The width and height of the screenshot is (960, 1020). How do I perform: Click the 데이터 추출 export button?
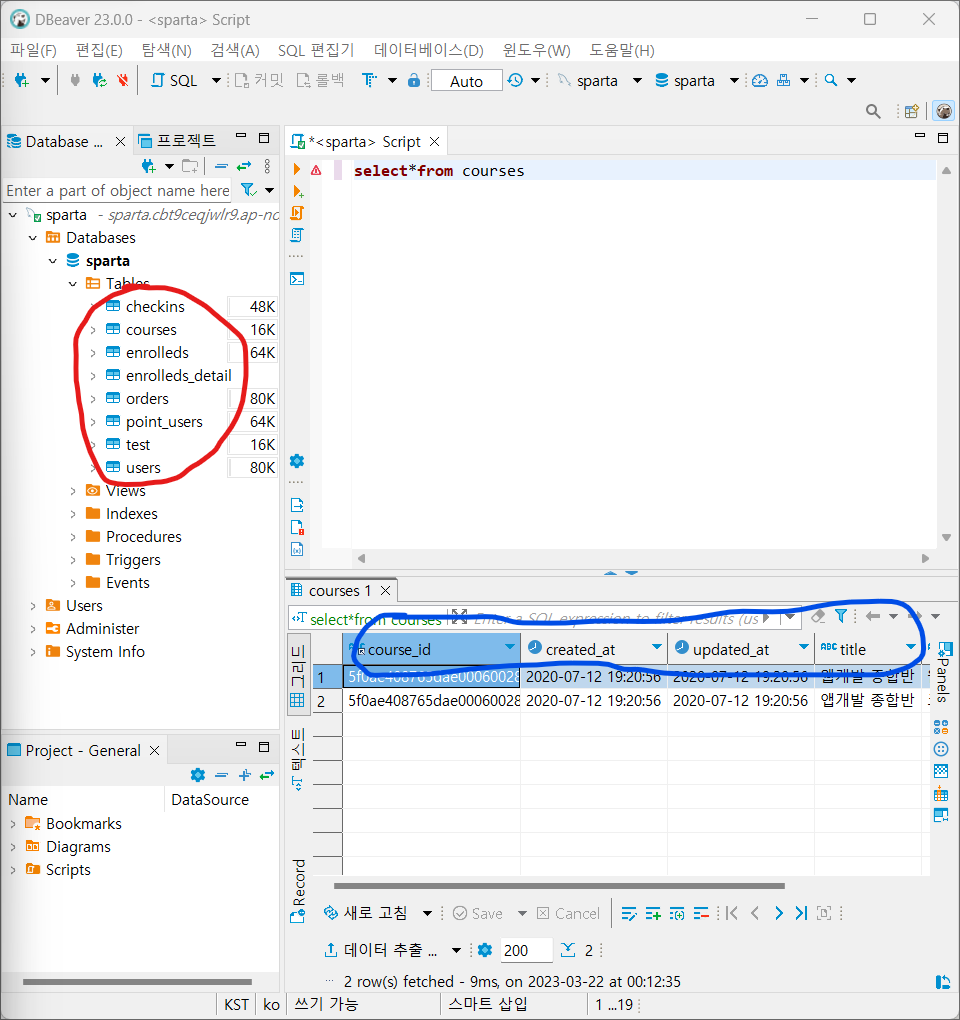381,950
